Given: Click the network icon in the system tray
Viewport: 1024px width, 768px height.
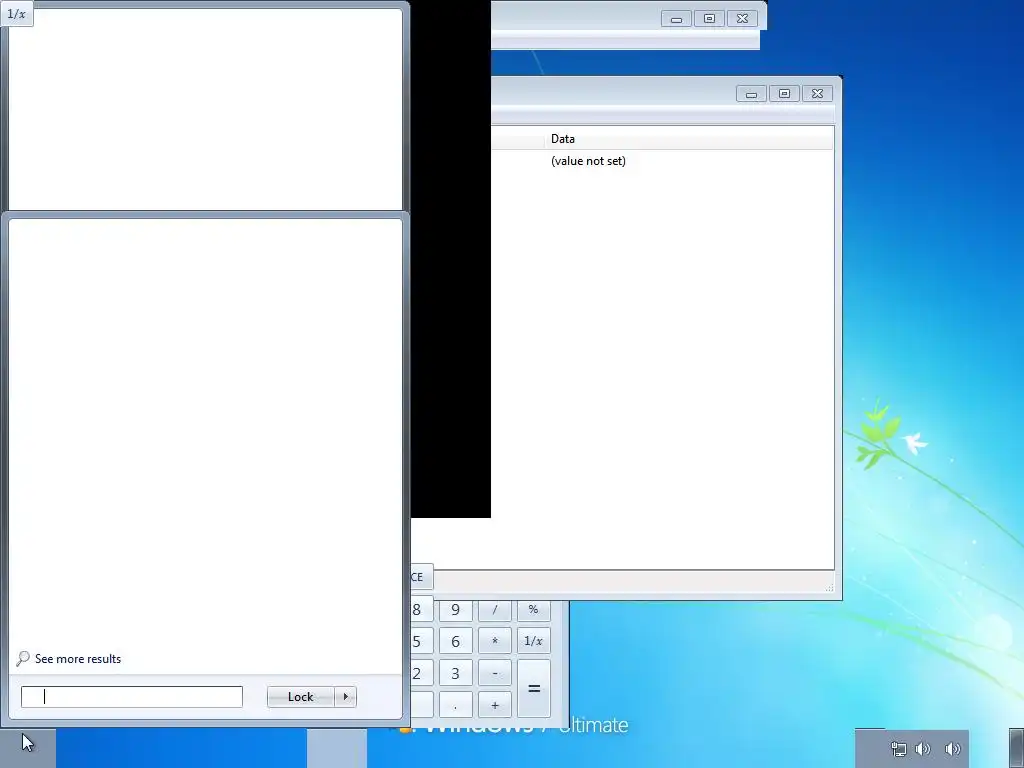Looking at the screenshot, I should (899, 748).
